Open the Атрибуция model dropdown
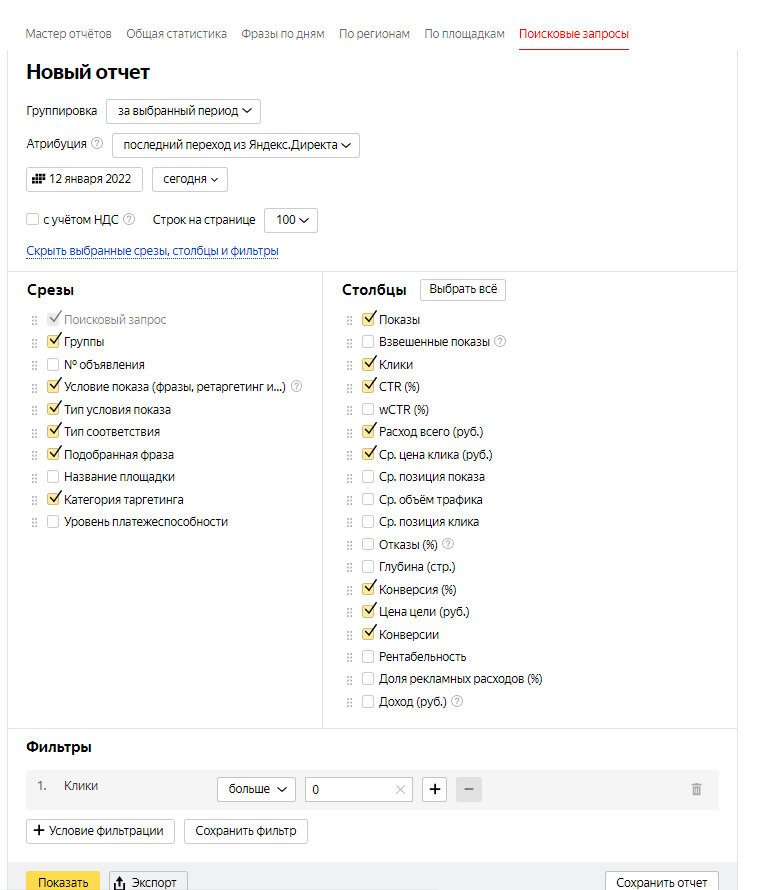This screenshot has width=764, height=890. [x=236, y=145]
